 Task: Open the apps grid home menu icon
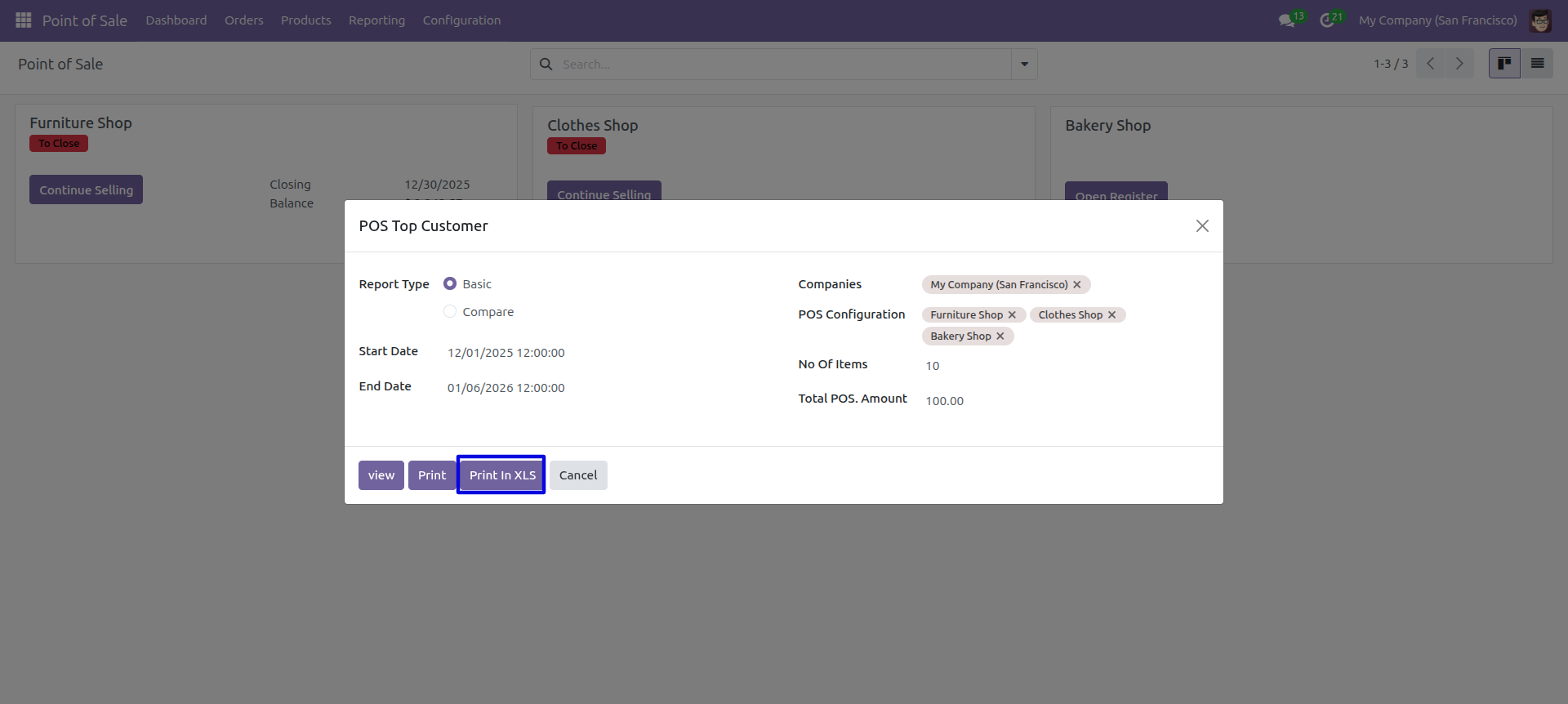(x=24, y=20)
